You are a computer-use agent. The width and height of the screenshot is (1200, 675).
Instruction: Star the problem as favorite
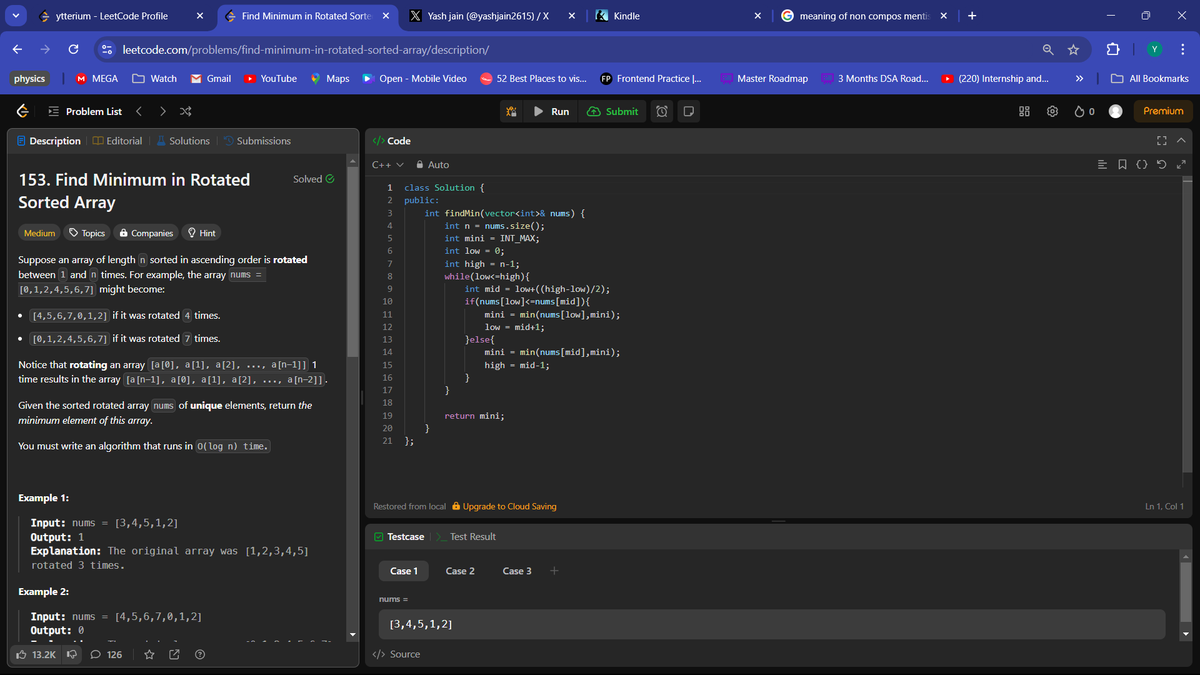tap(149, 654)
